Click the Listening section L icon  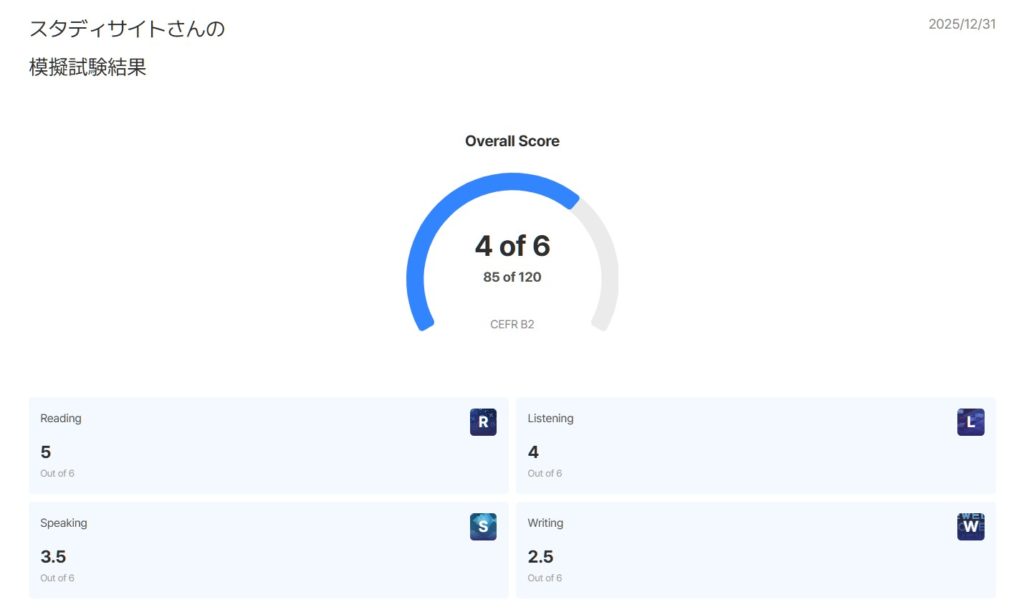970,422
